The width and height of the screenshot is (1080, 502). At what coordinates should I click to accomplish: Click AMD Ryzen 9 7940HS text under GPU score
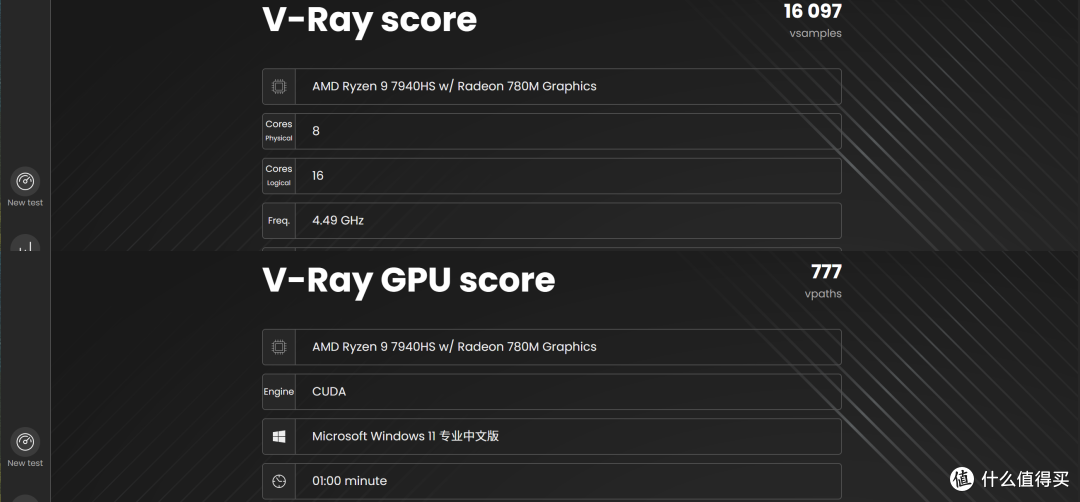point(454,346)
